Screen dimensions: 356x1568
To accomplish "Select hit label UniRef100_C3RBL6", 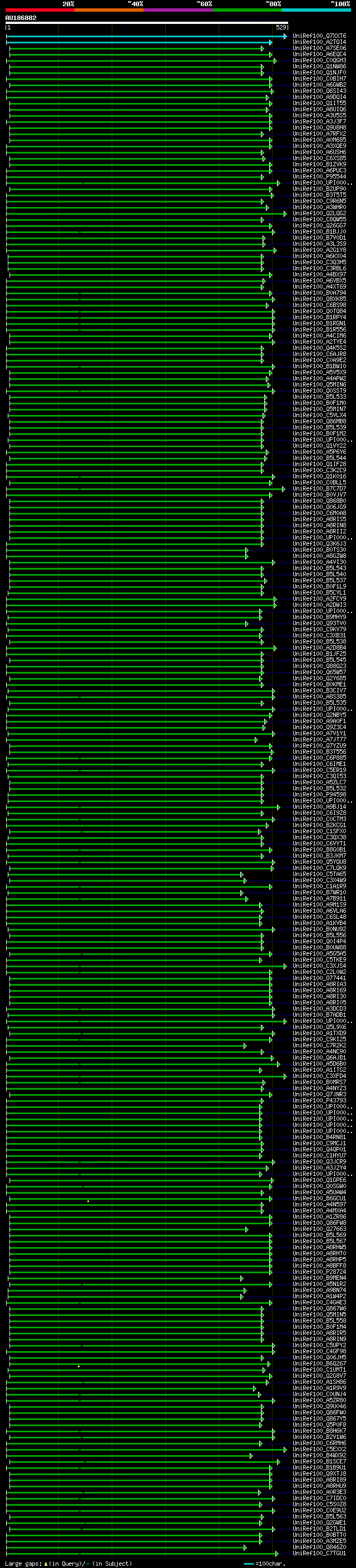I will pos(319,269).
